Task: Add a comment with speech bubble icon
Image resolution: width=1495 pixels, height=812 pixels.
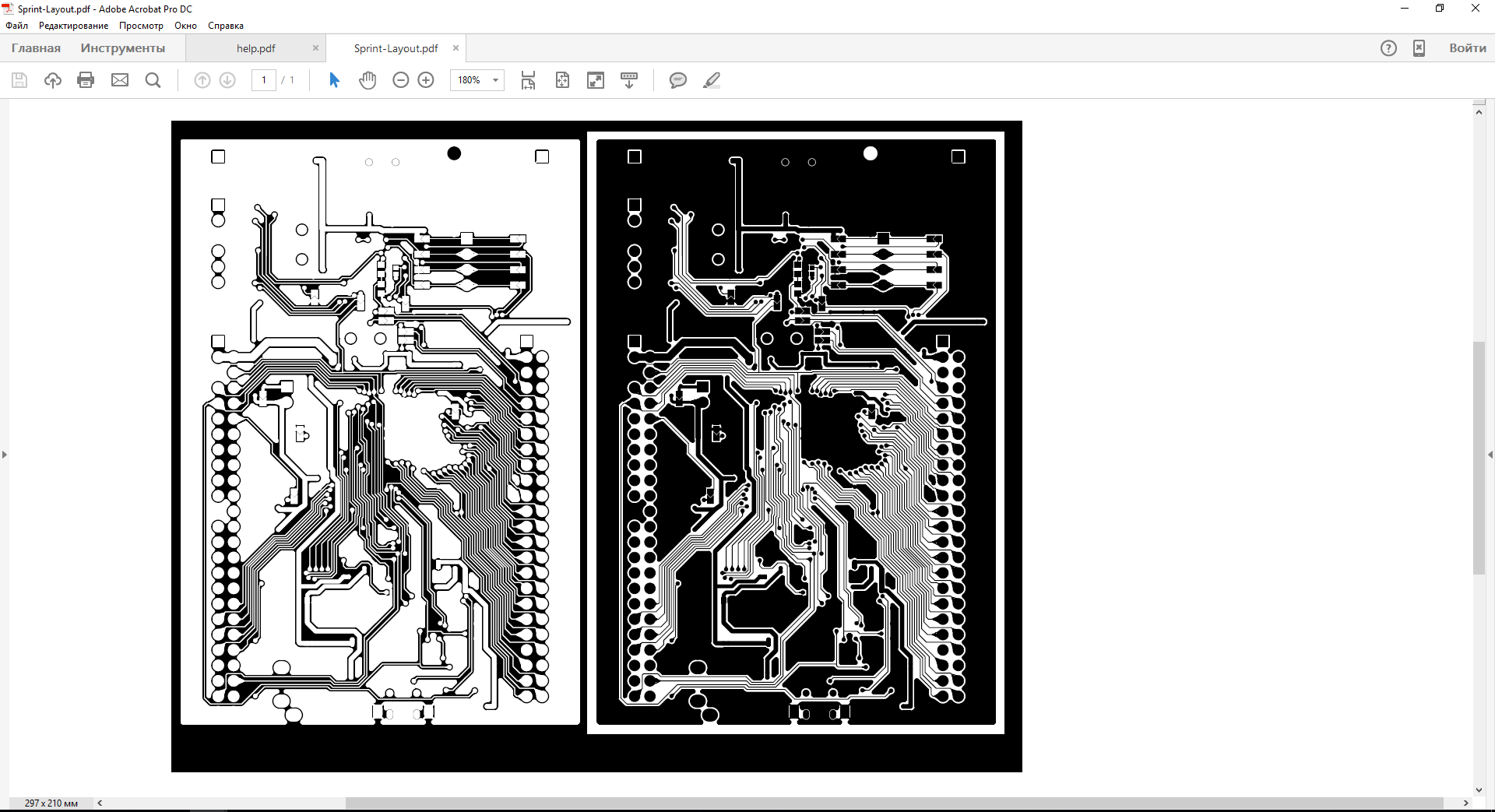Action: [678, 80]
